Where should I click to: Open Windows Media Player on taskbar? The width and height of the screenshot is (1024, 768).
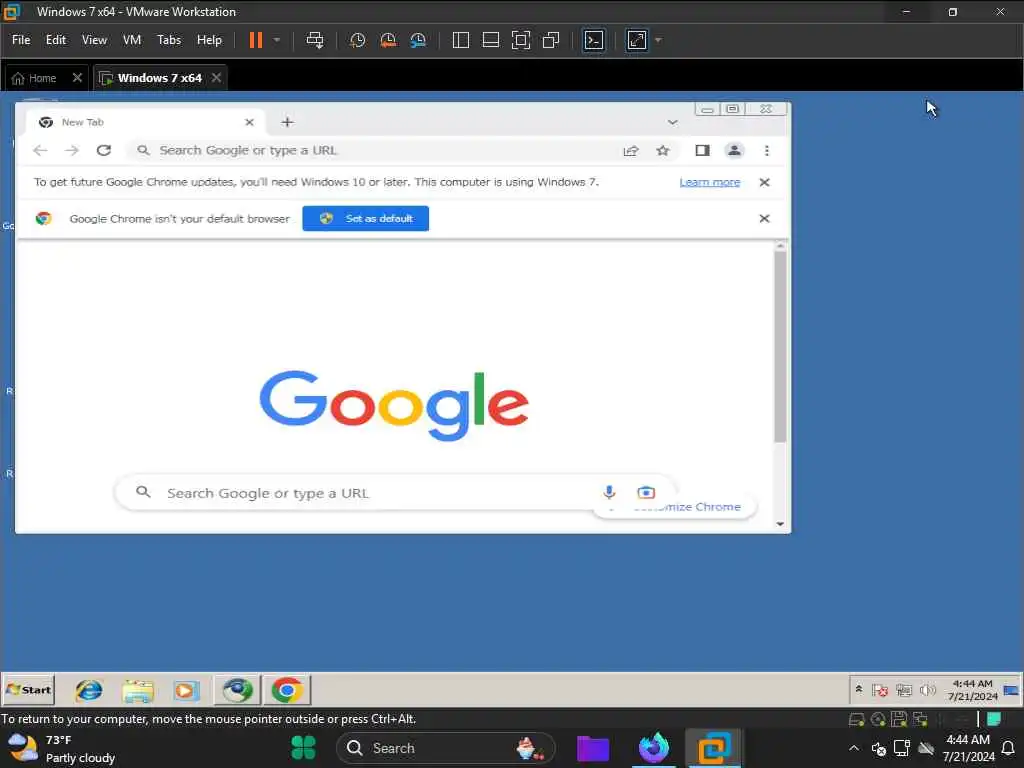[186, 690]
